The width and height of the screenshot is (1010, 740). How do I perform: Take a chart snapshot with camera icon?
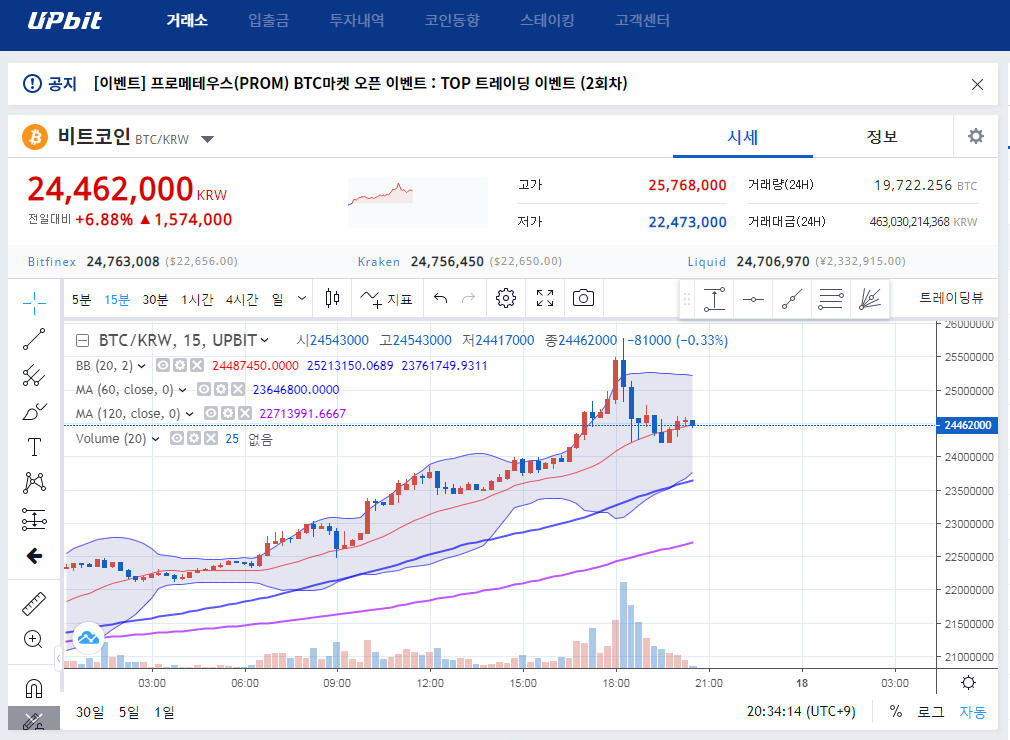point(583,298)
